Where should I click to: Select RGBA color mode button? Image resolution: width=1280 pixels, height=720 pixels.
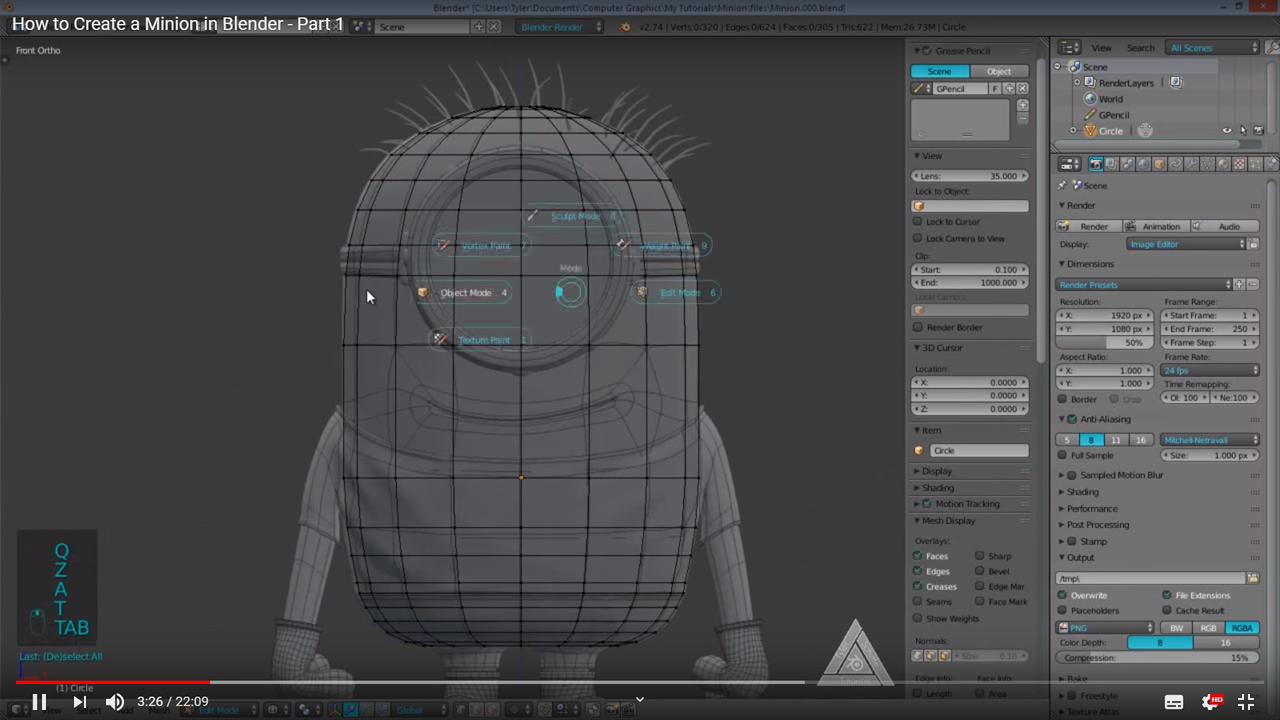point(1242,628)
